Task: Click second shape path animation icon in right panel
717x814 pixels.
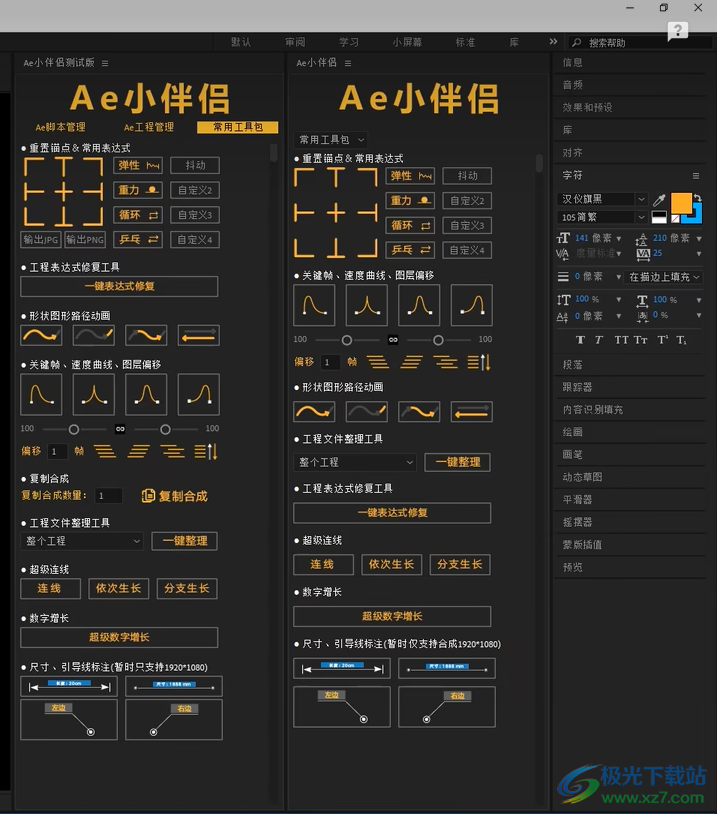Action: click(367, 412)
